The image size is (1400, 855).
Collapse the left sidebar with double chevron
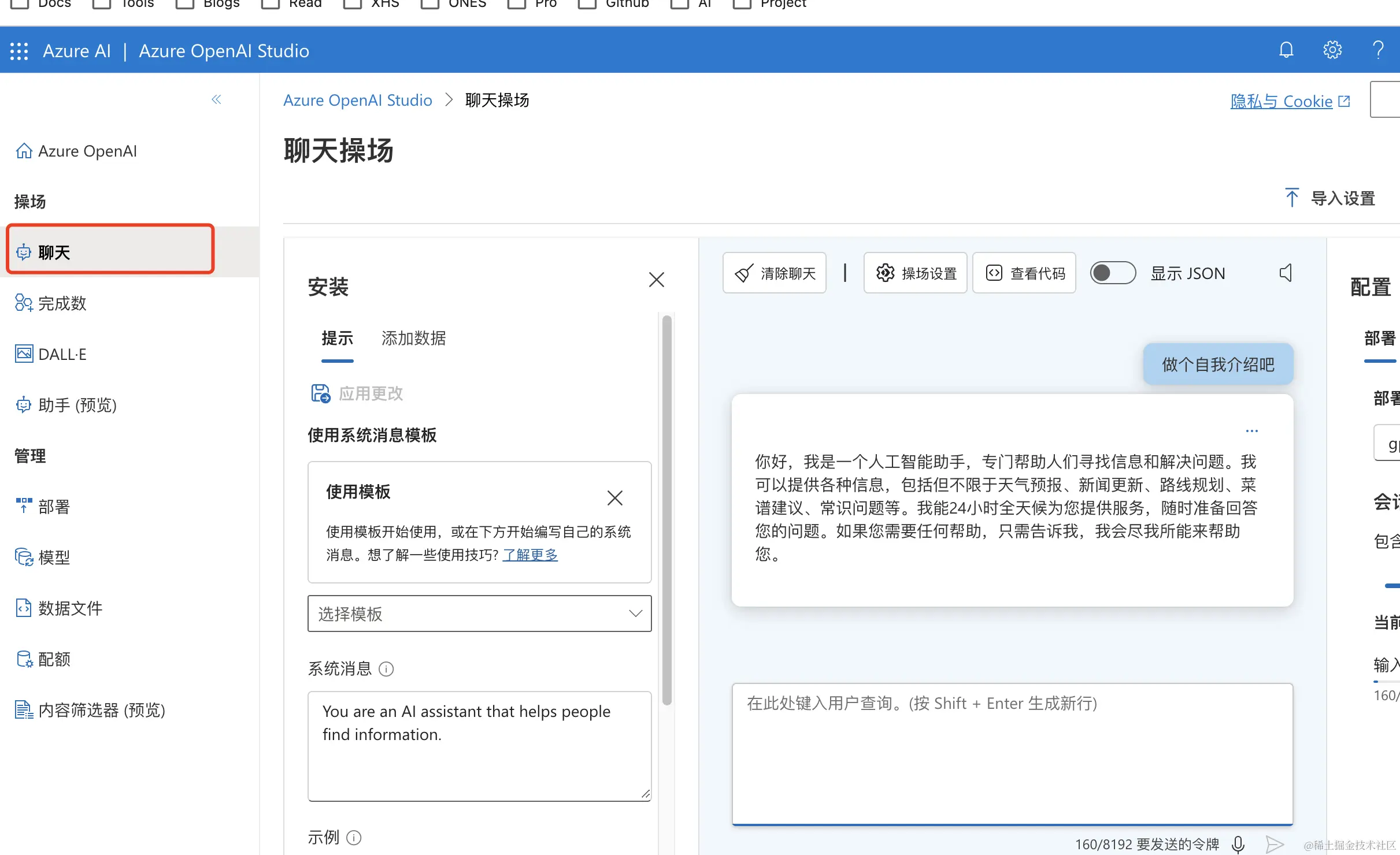point(217,100)
